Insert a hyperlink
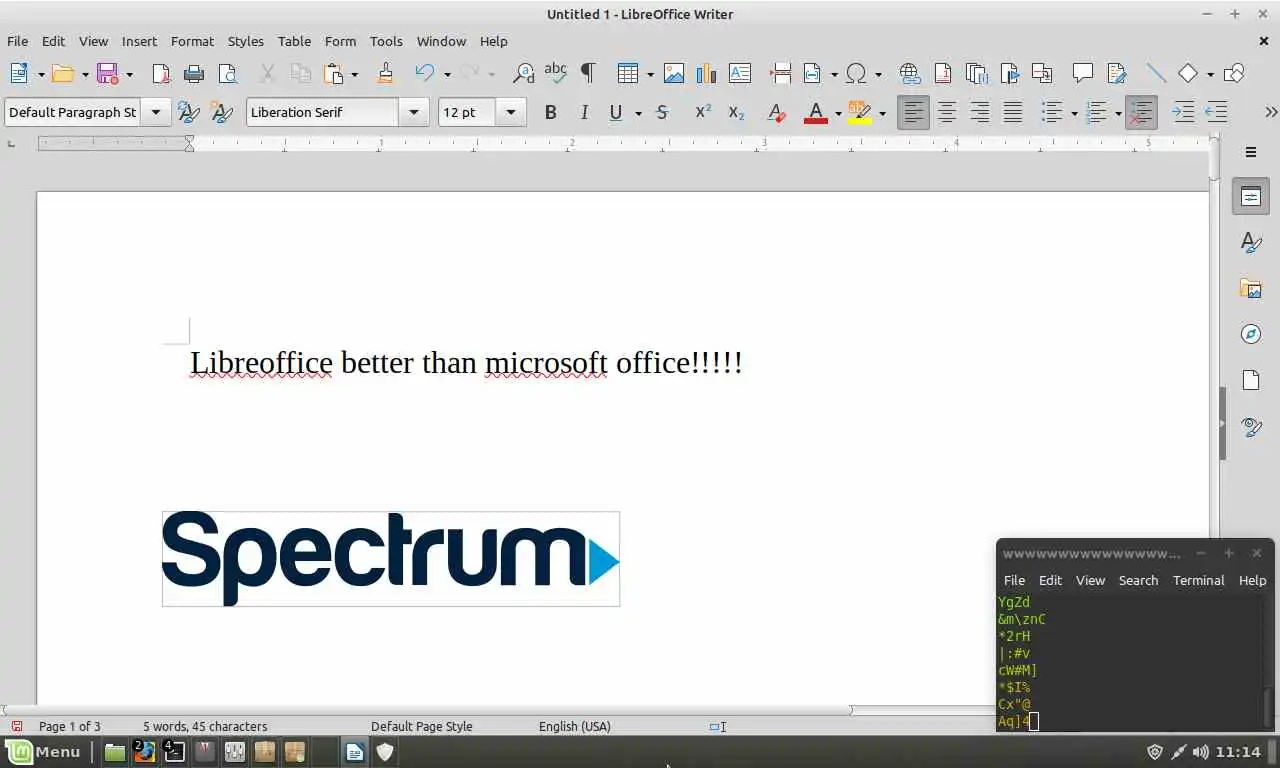Image resolution: width=1280 pixels, height=768 pixels. 909,73
